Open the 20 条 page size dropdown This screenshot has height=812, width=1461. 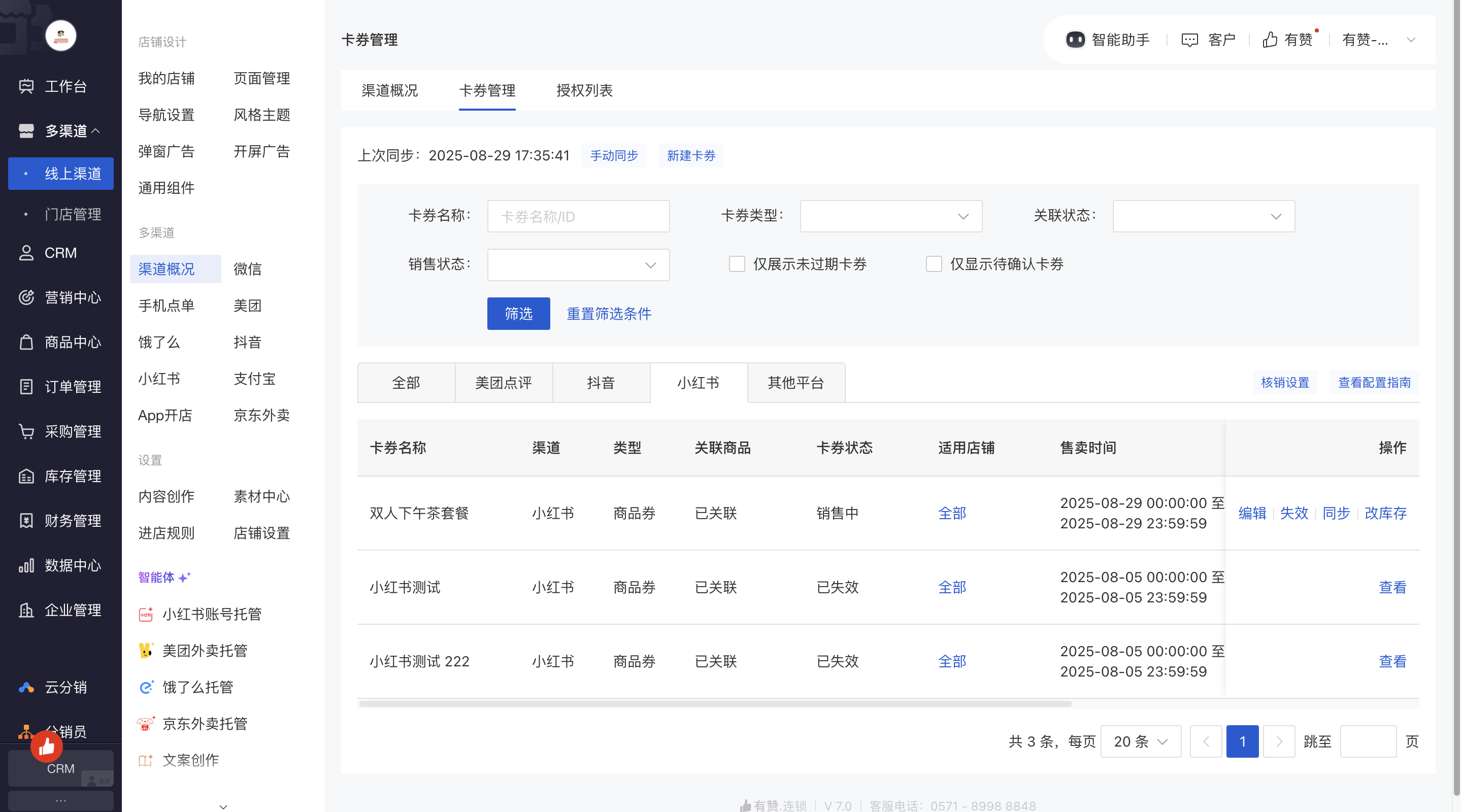coord(1140,741)
